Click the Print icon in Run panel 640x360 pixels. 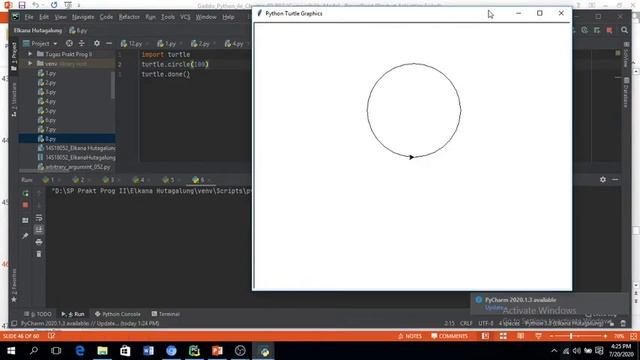39,242
